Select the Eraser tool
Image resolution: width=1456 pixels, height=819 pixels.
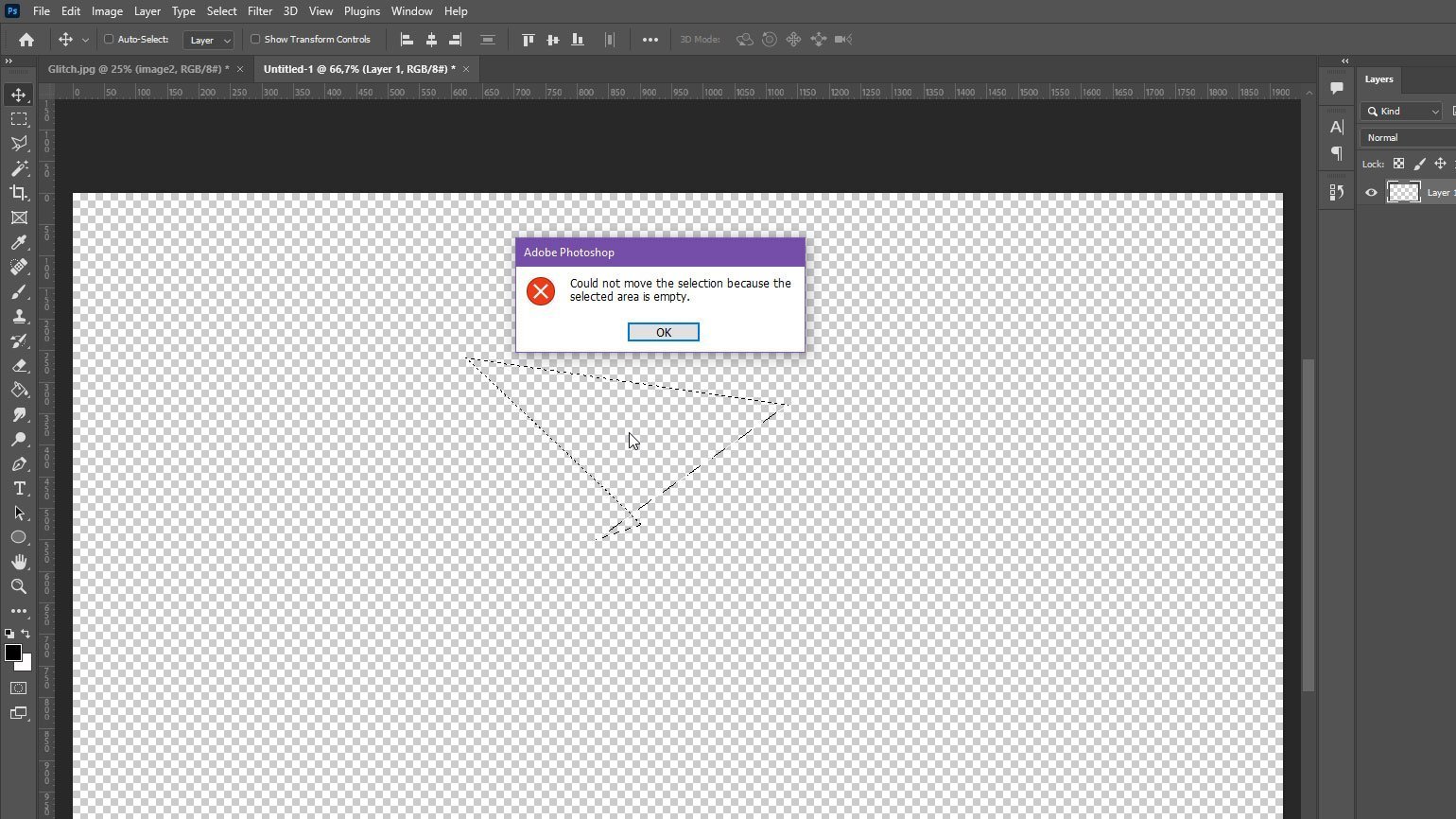(19, 366)
